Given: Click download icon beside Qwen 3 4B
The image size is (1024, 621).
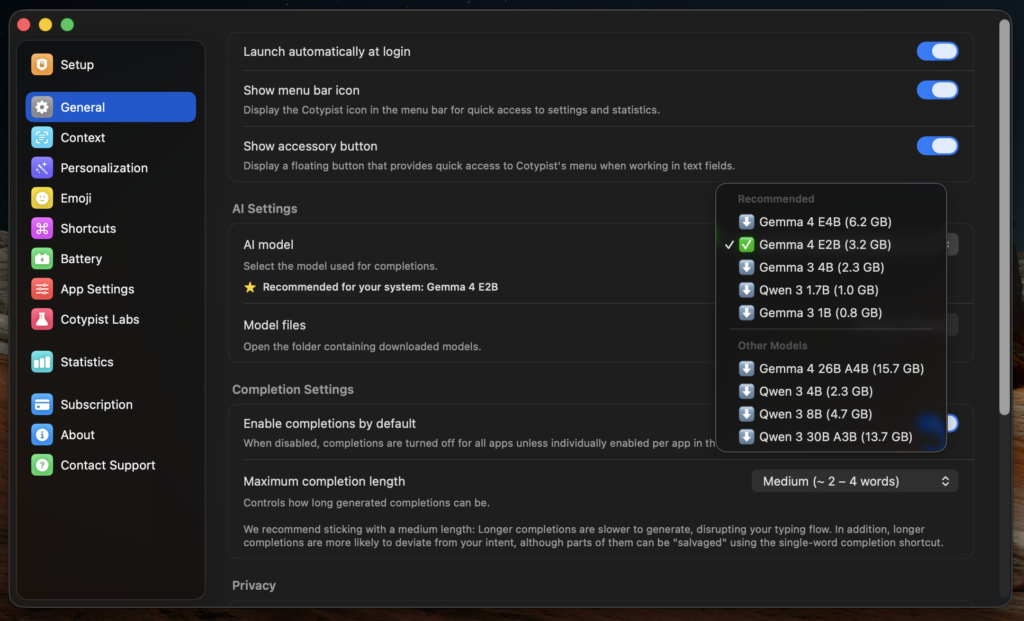Looking at the screenshot, I should click(746, 391).
